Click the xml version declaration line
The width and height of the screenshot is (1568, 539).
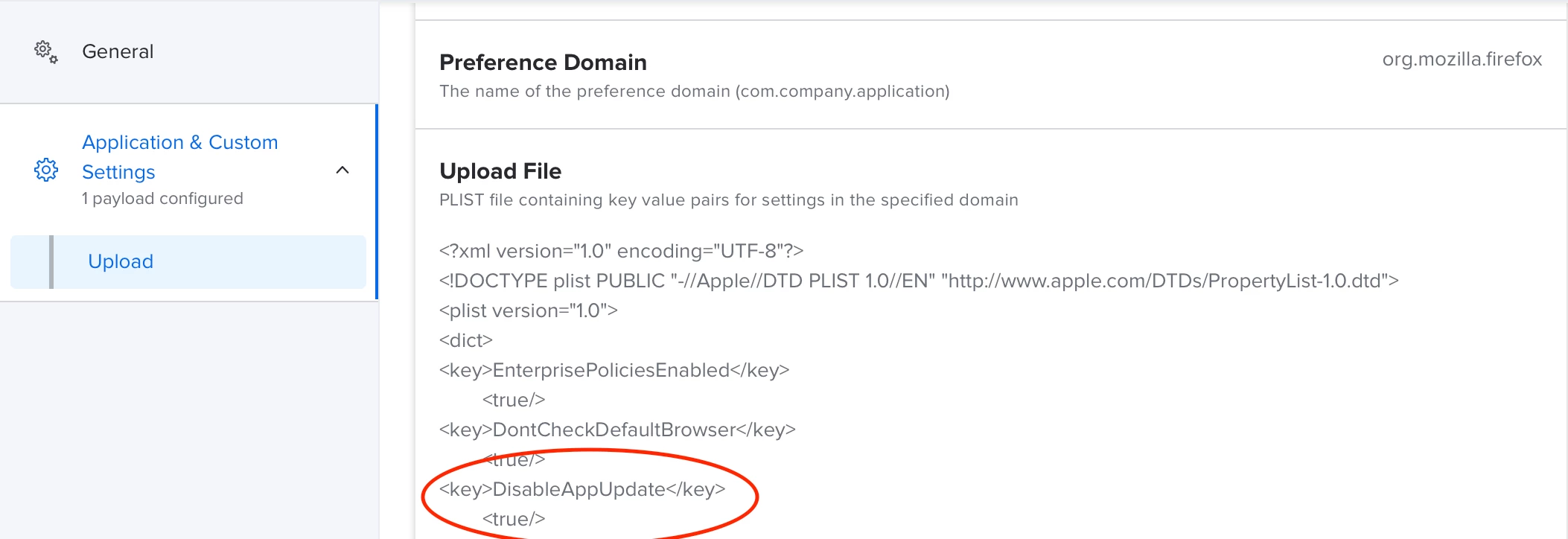[621, 251]
